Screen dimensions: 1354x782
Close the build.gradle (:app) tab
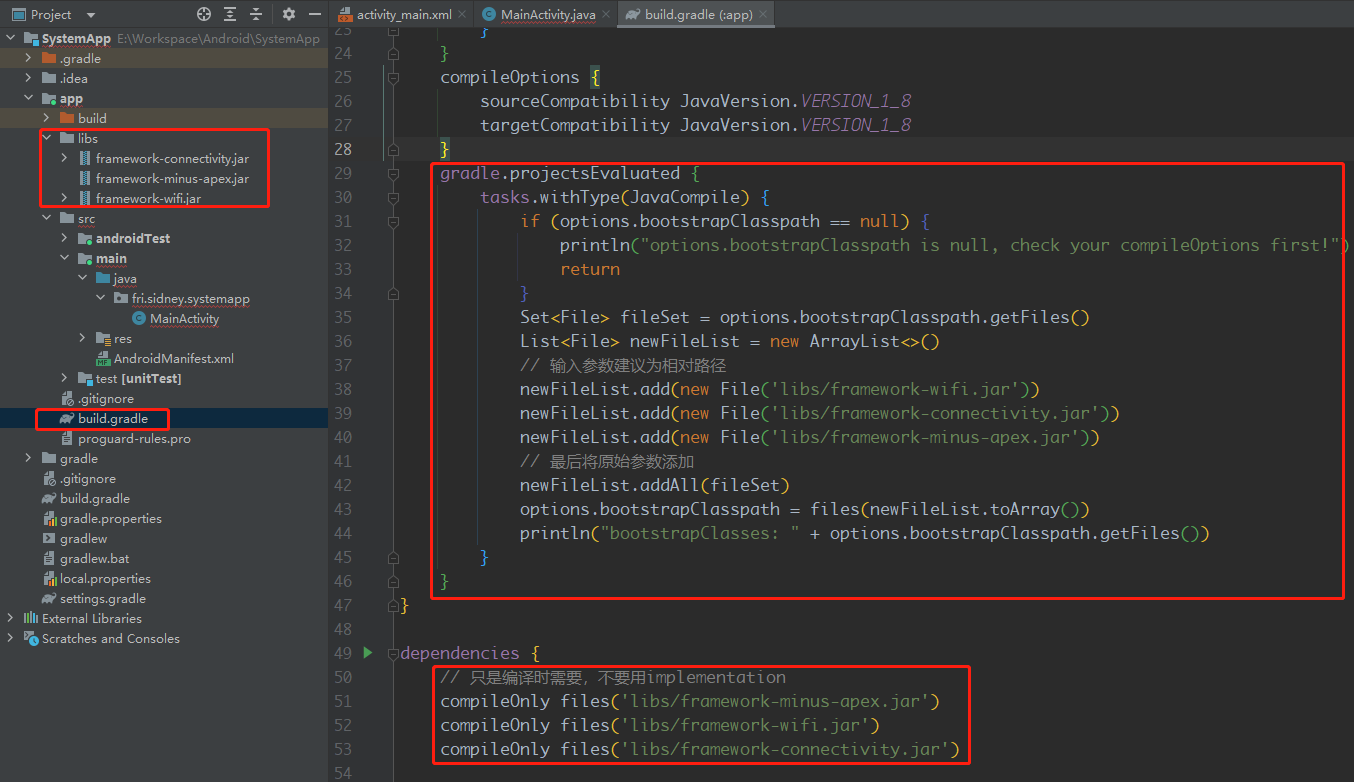(x=763, y=15)
